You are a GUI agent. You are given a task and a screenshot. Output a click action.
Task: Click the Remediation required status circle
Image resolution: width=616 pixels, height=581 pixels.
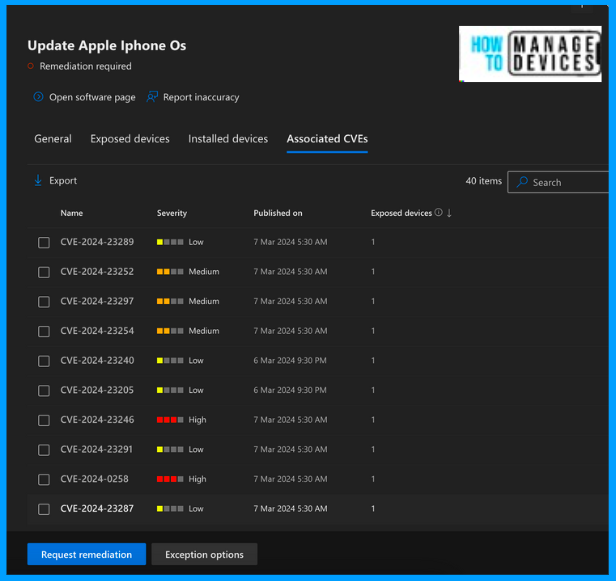(30, 66)
